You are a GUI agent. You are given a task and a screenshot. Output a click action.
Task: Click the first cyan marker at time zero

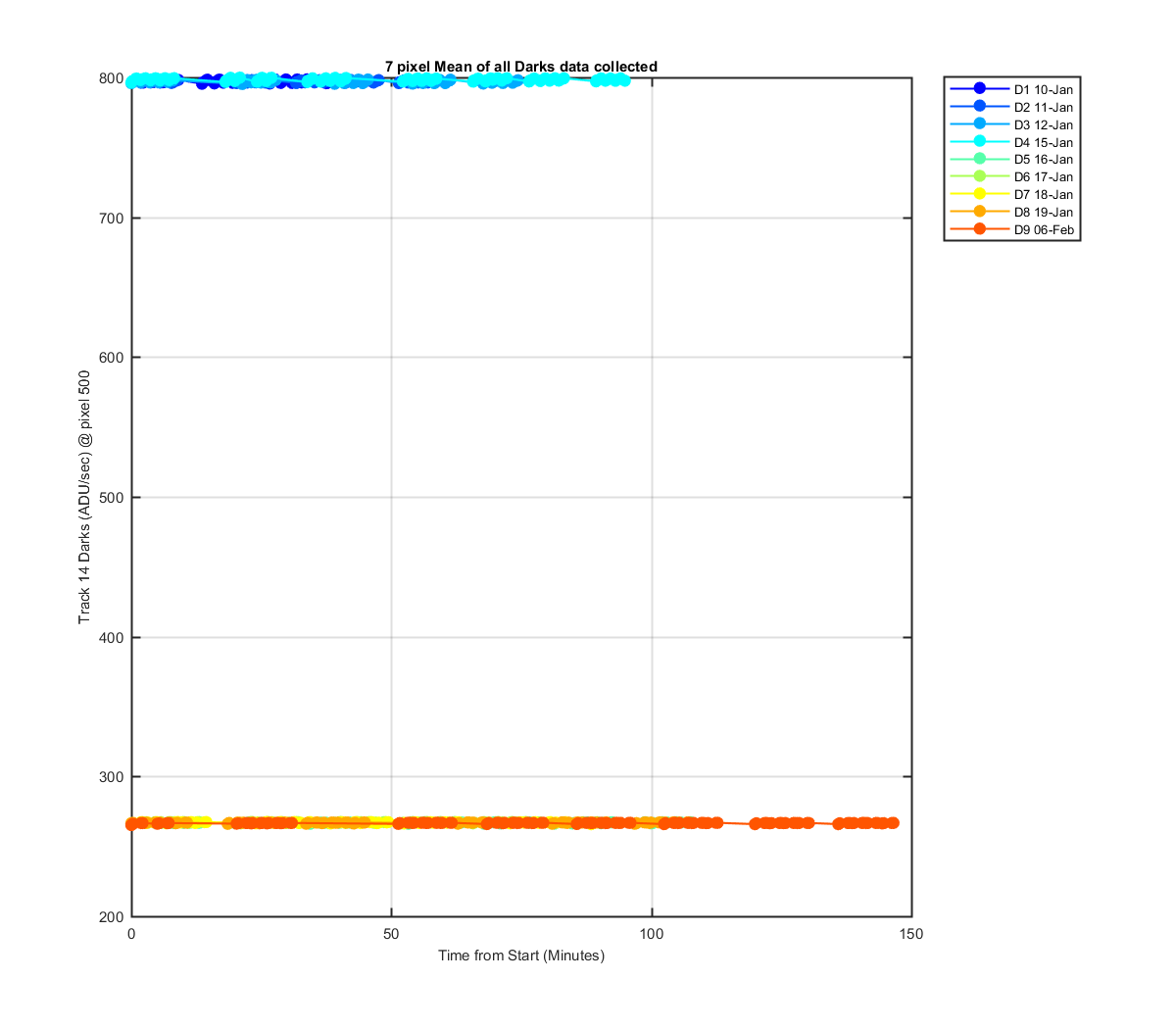[x=132, y=81]
